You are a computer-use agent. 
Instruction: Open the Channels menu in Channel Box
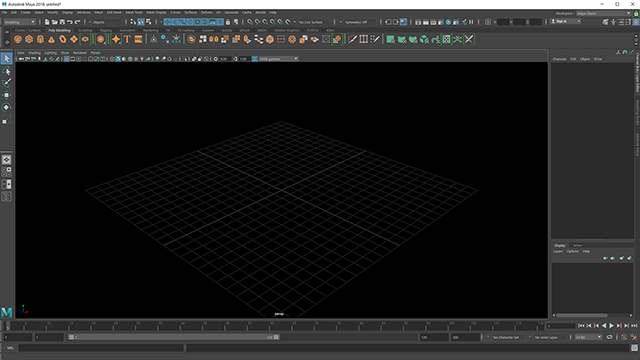coord(559,59)
